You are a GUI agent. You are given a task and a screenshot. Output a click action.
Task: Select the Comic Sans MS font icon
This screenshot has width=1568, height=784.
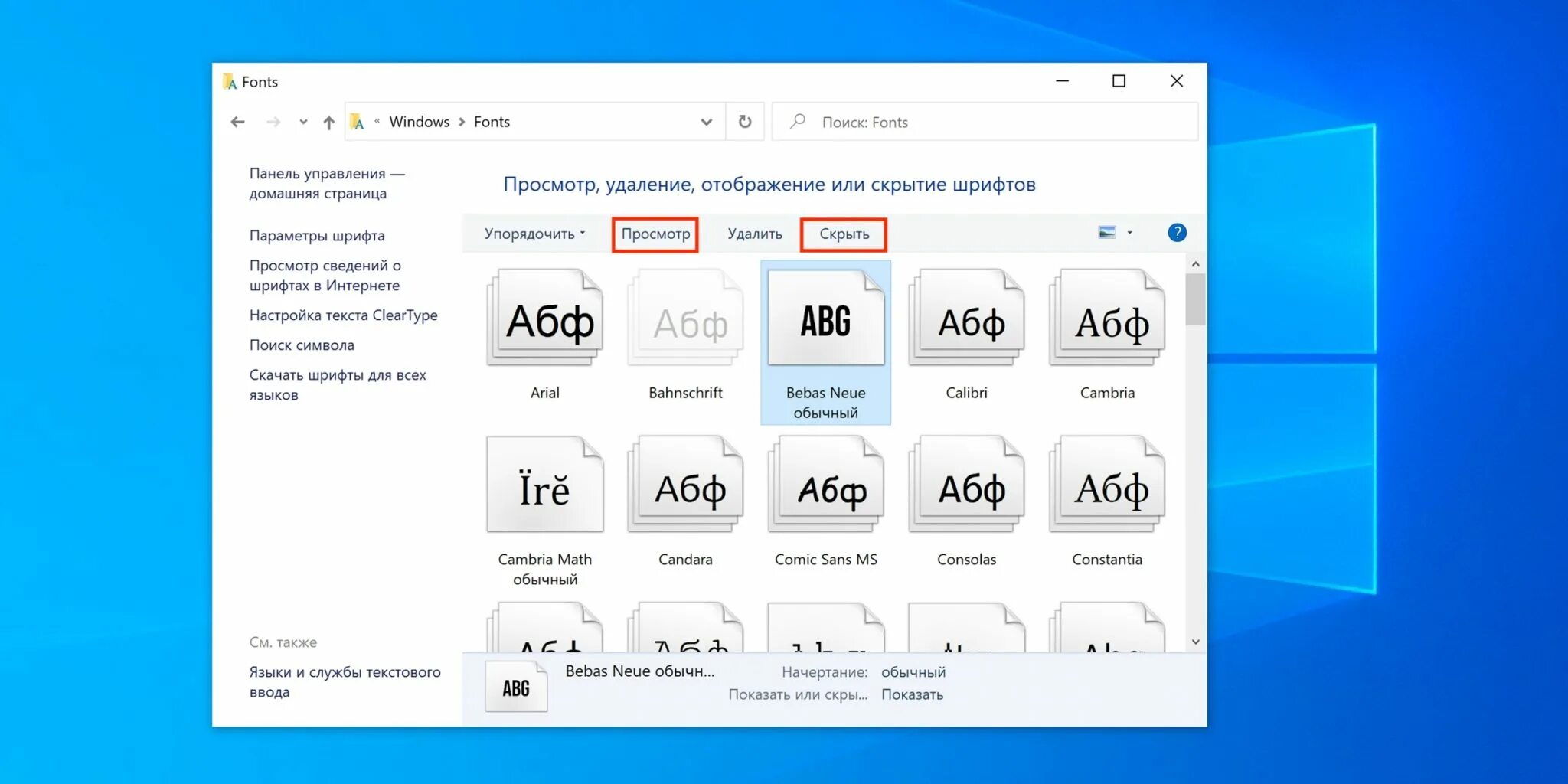[826, 485]
